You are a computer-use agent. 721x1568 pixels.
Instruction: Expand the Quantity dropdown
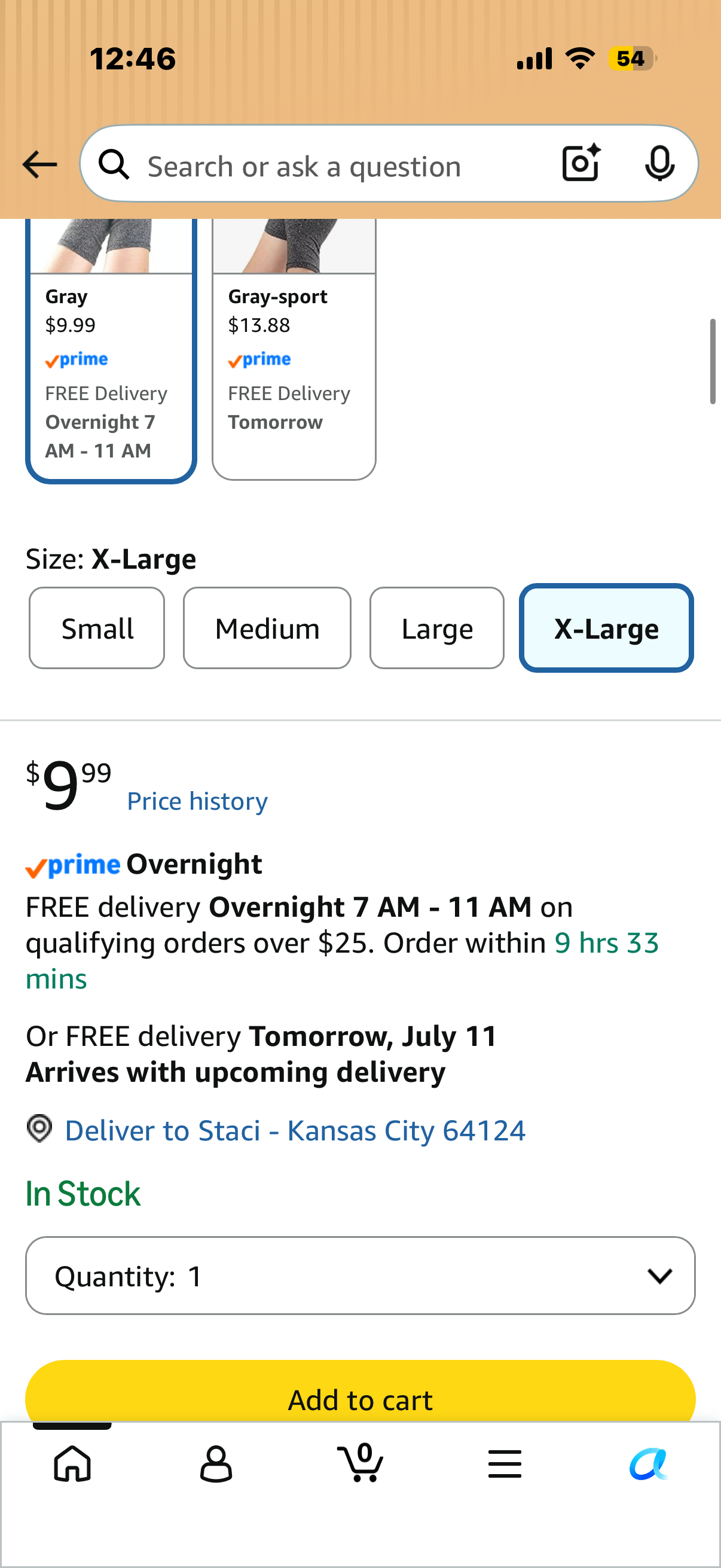coord(360,1275)
